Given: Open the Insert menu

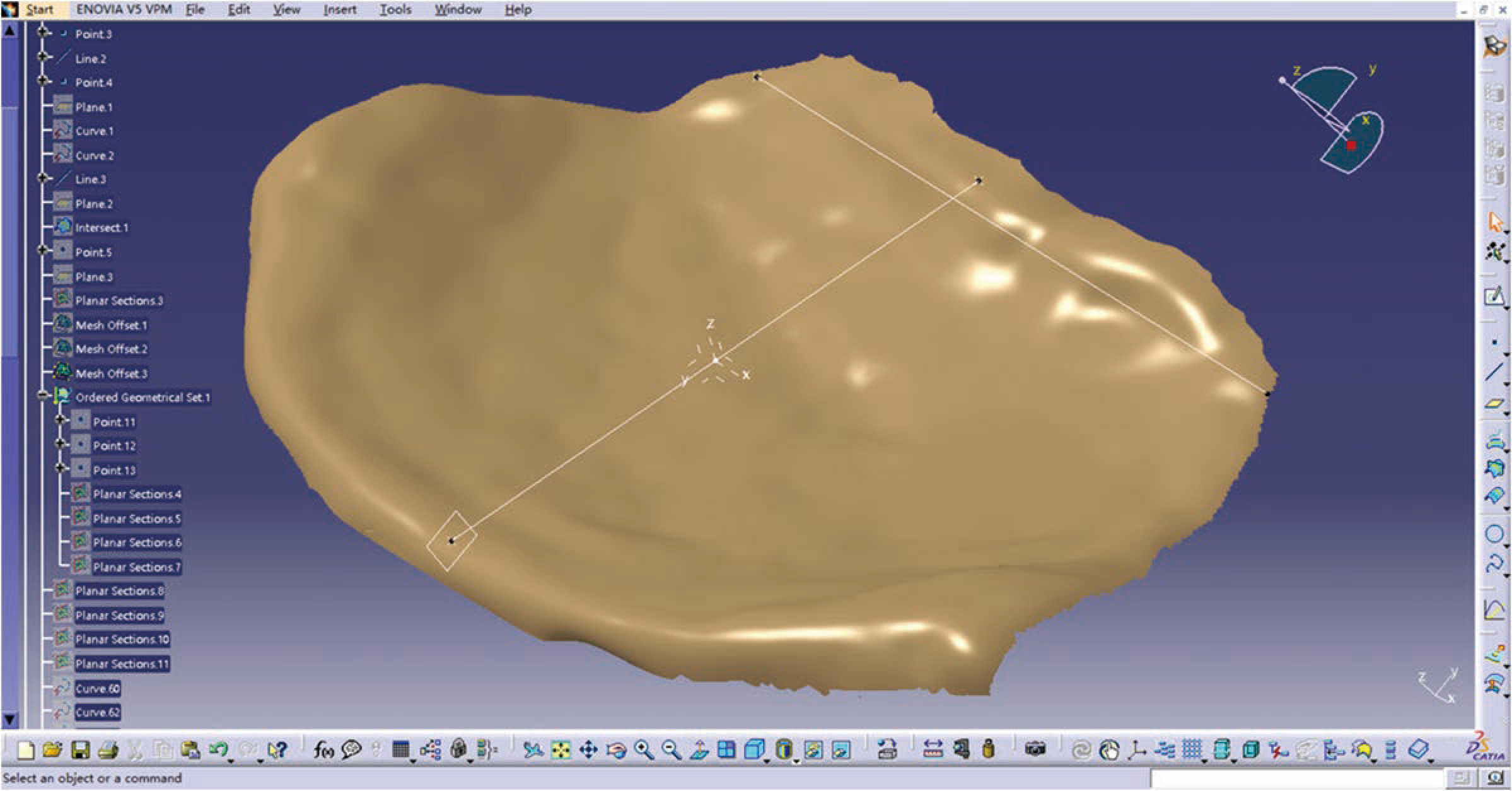Looking at the screenshot, I should 339,9.
